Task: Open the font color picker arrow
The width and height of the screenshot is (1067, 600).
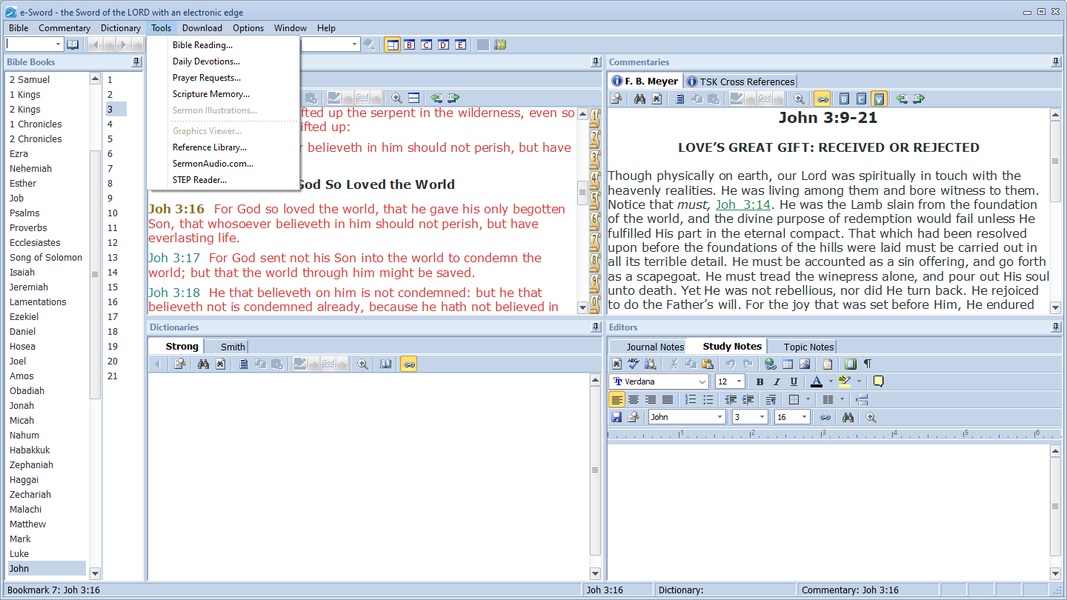Action: pyautogui.click(x=830, y=382)
